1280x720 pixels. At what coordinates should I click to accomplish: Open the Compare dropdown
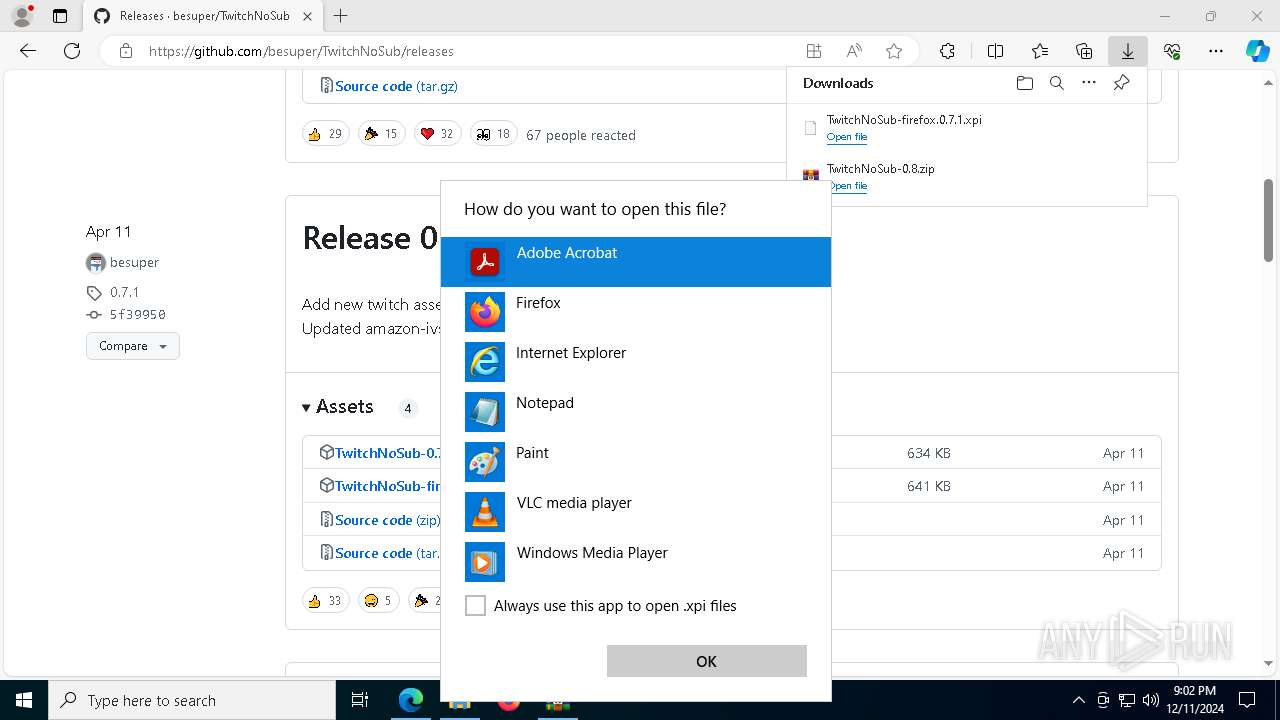(132, 346)
